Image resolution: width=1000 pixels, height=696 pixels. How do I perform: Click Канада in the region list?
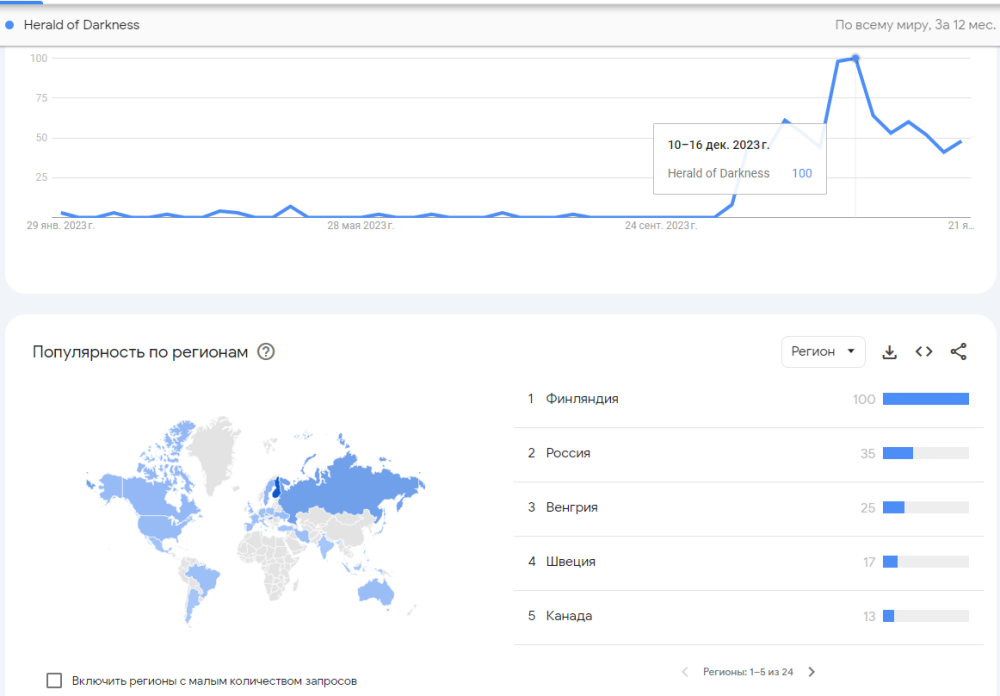(569, 615)
